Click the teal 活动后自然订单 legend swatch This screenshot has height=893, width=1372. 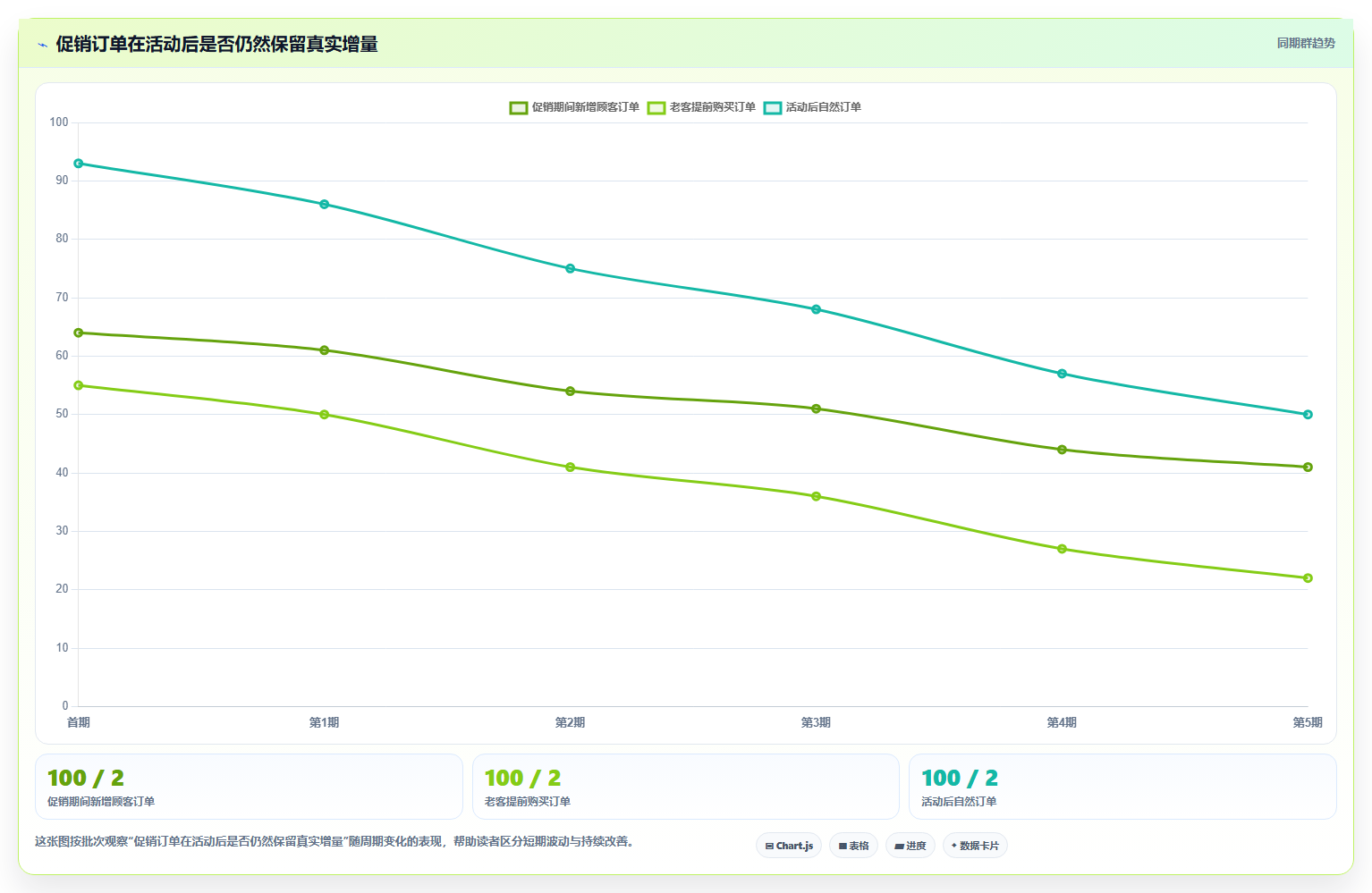773,108
